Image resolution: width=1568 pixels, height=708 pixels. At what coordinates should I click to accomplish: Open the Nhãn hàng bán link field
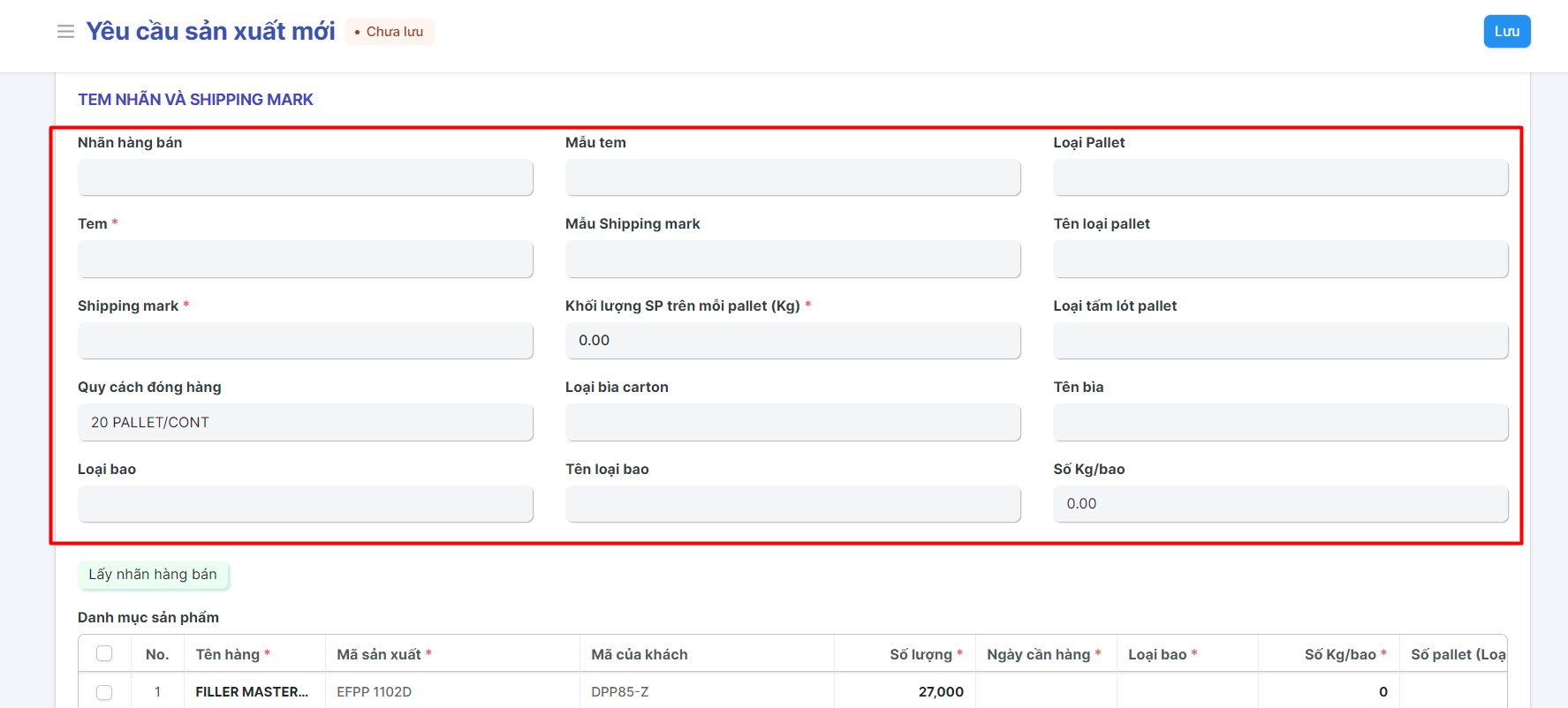coord(305,177)
